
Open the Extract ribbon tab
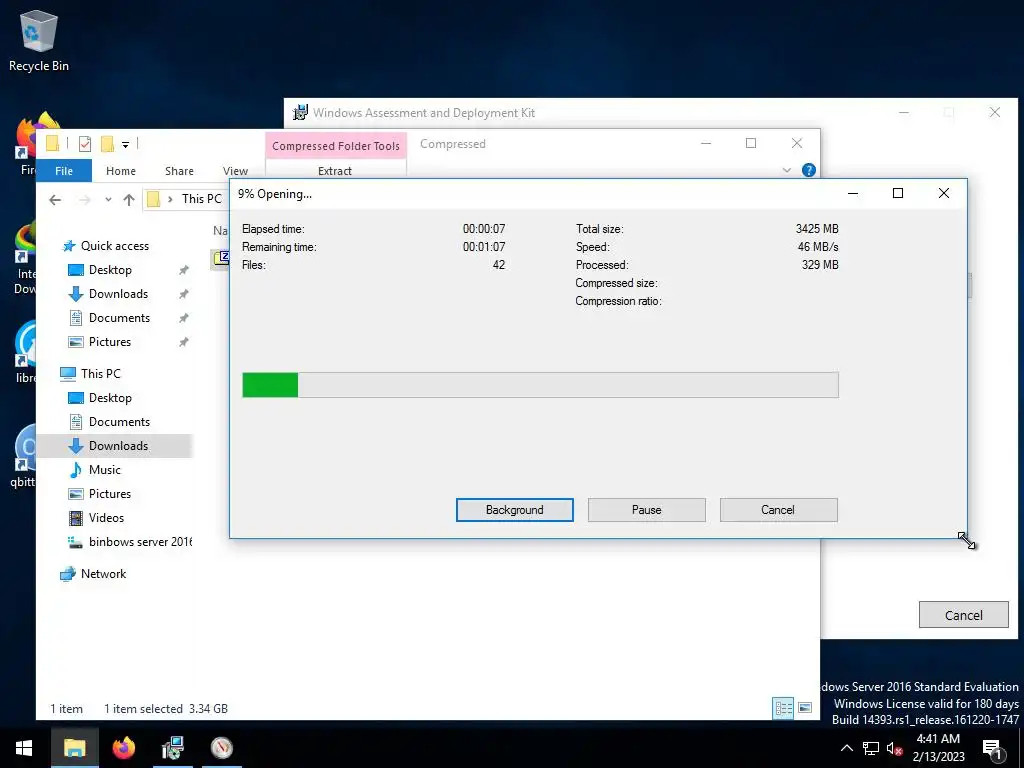335,170
